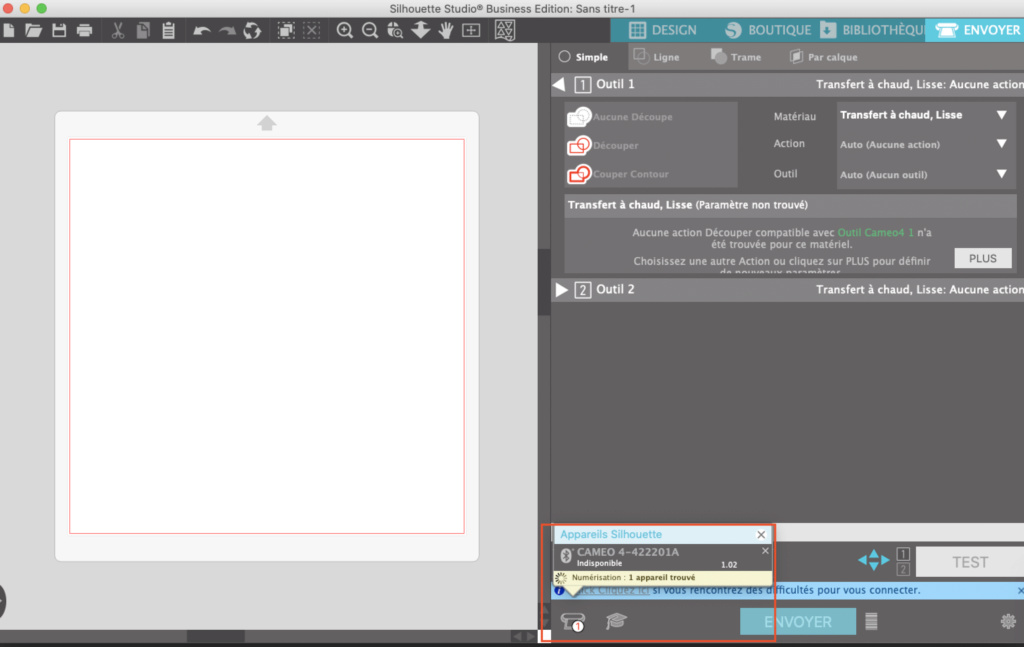Click the green Outil Cameo4 1 link
1024x647 pixels.
coord(875,232)
